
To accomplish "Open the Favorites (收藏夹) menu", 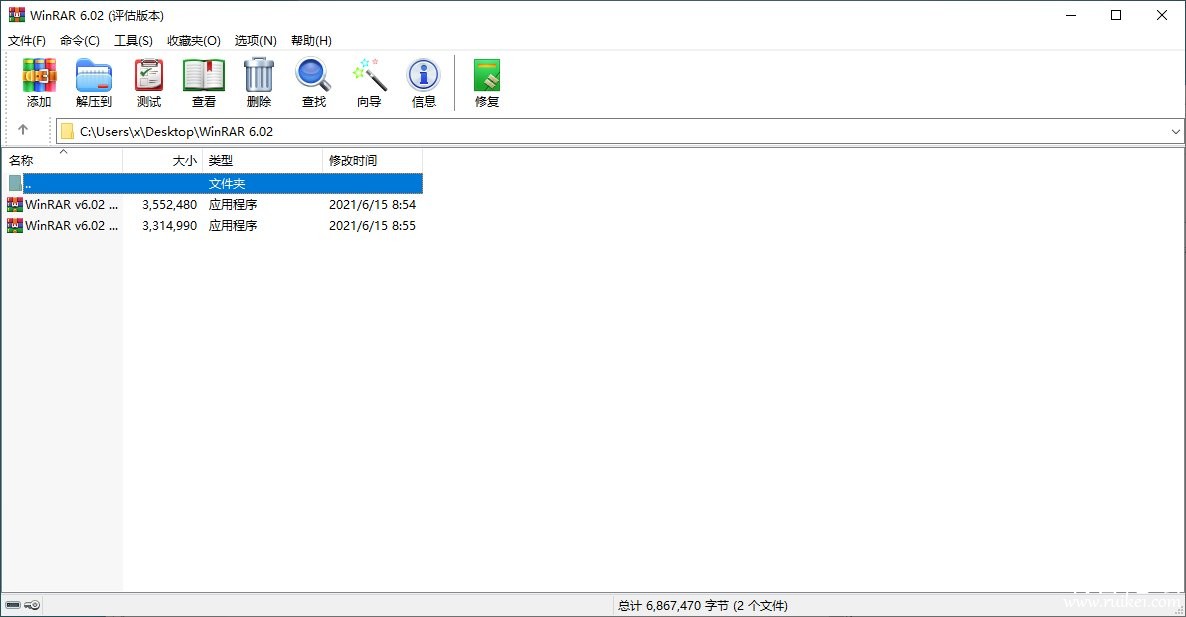I will click(193, 40).
